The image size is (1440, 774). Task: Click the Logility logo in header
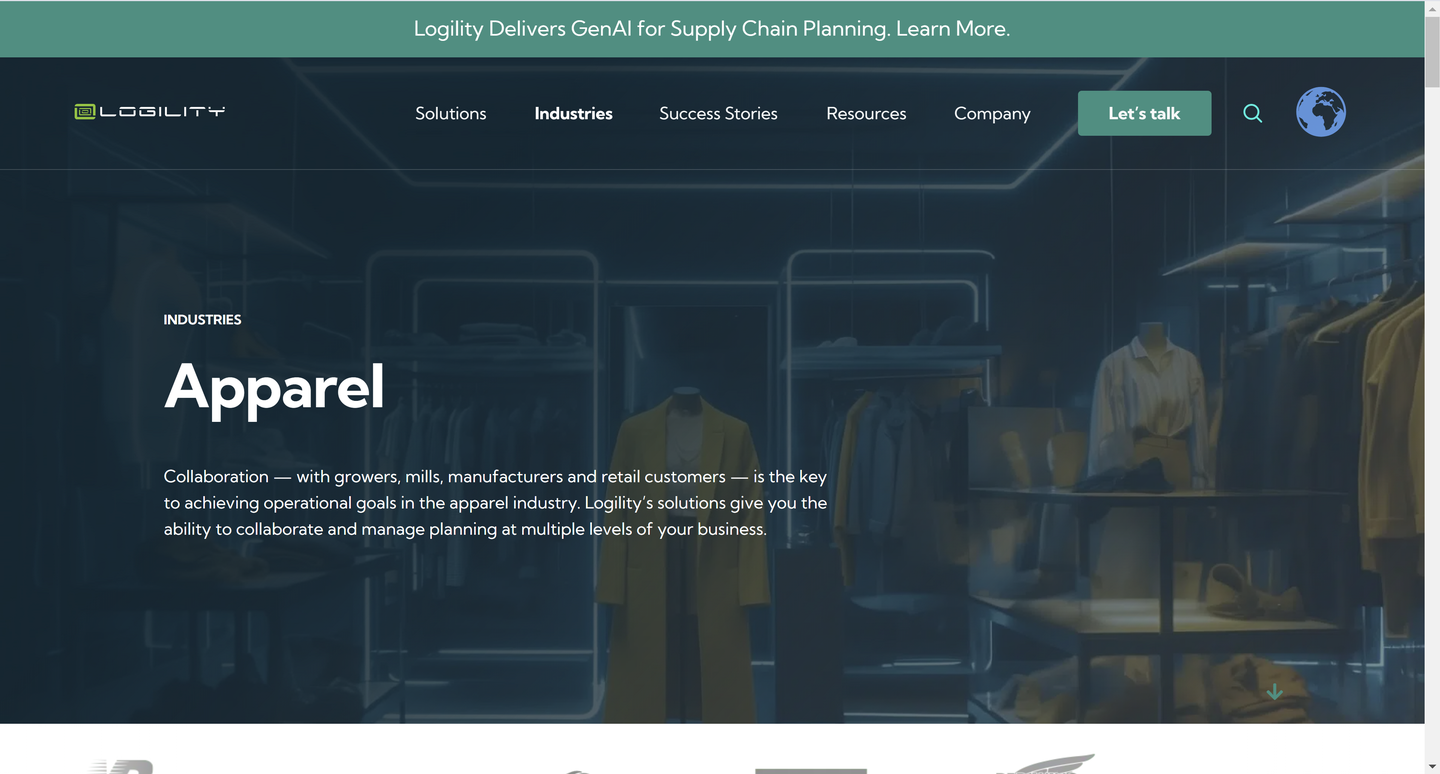coord(150,111)
